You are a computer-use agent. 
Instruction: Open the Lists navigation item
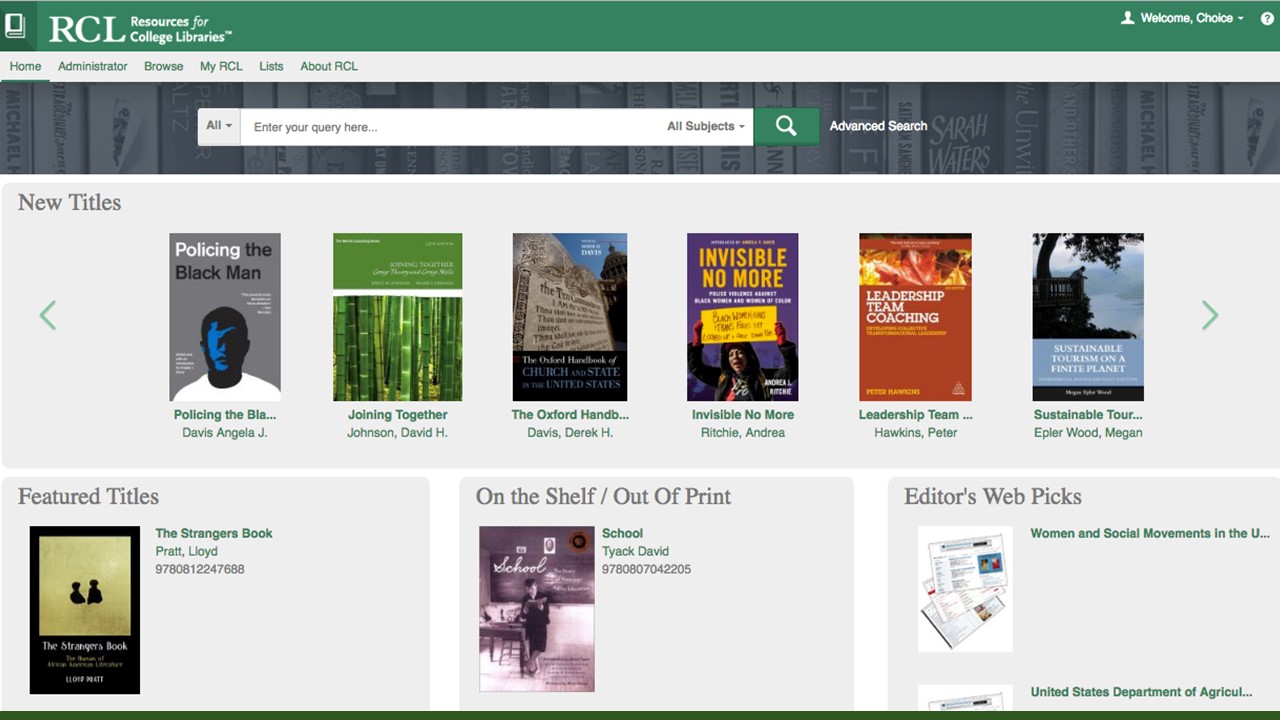click(x=271, y=66)
